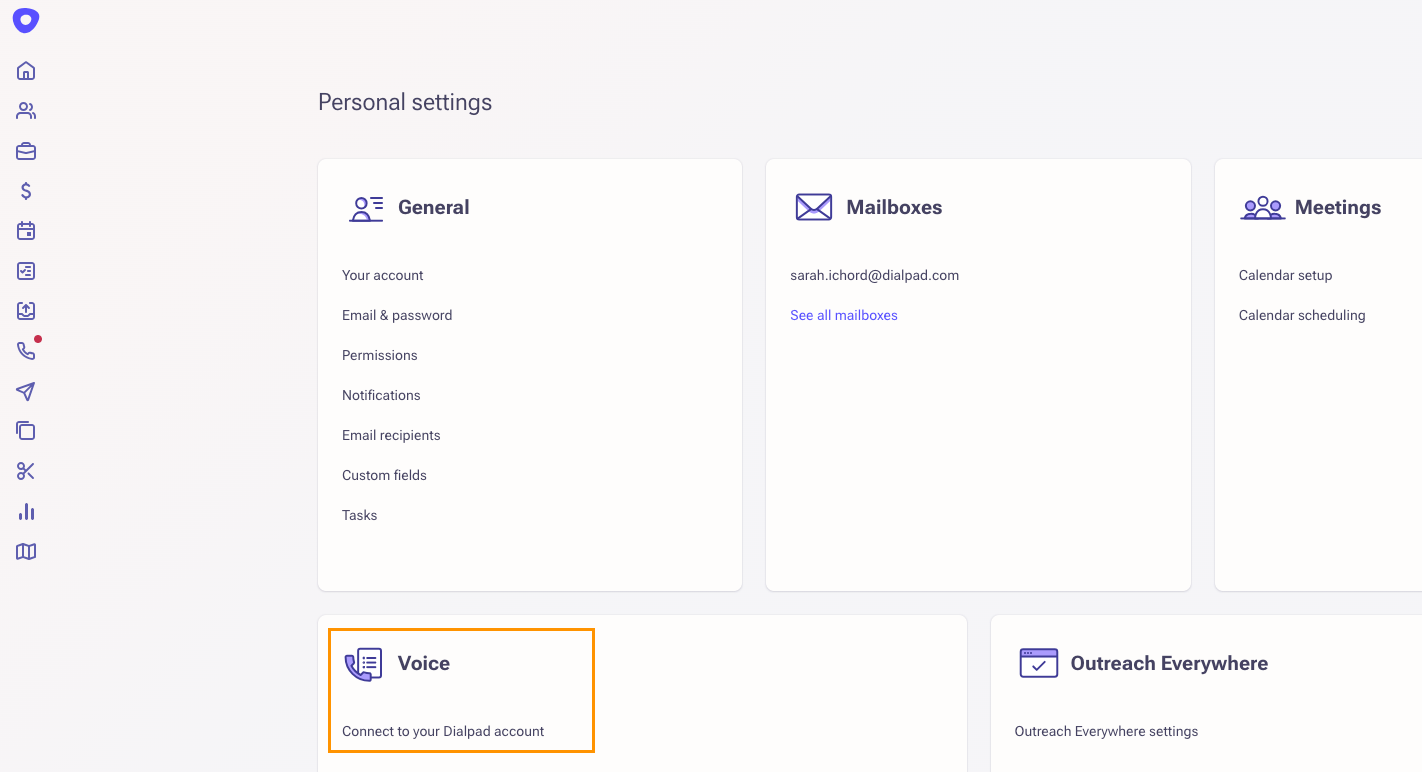Image resolution: width=1422 pixels, height=772 pixels.
Task: Go to Permissions settings
Action: [380, 355]
